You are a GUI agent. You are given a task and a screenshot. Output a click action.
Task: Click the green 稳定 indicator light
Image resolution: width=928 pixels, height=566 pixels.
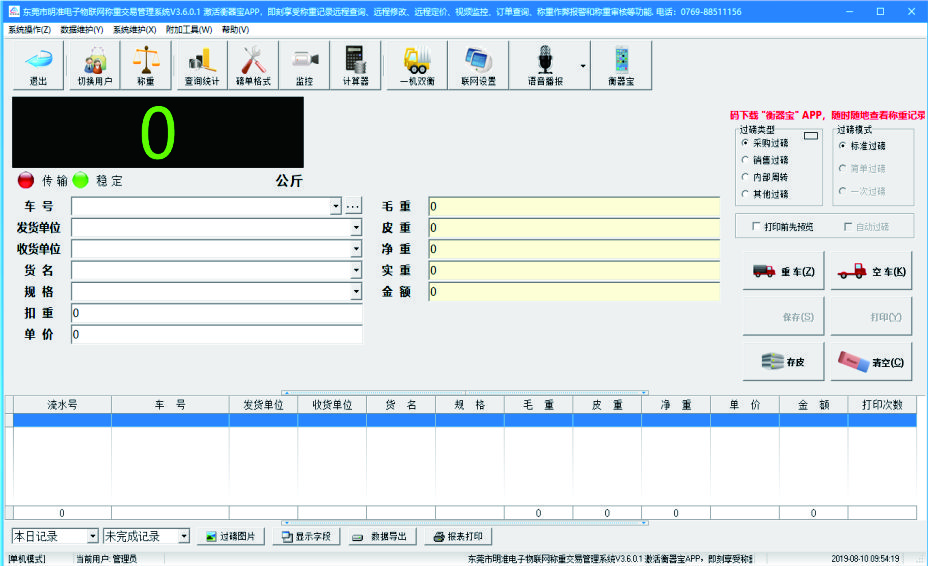[x=80, y=180]
